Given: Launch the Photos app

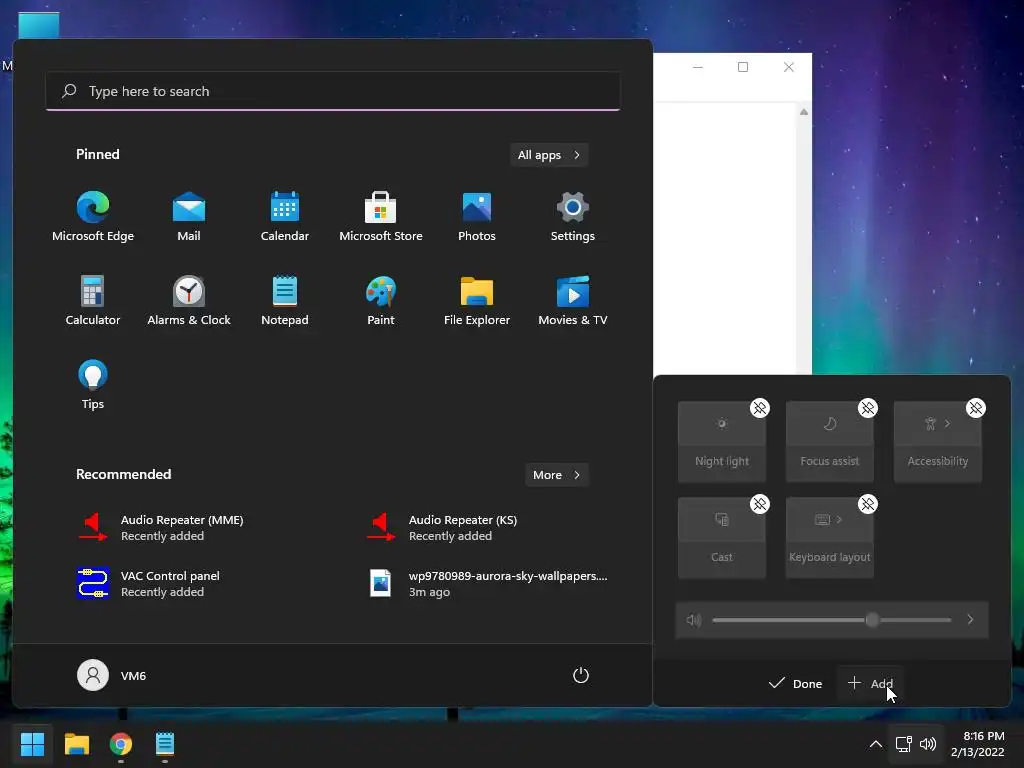Looking at the screenshot, I should pyautogui.click(x=477, y=217).
